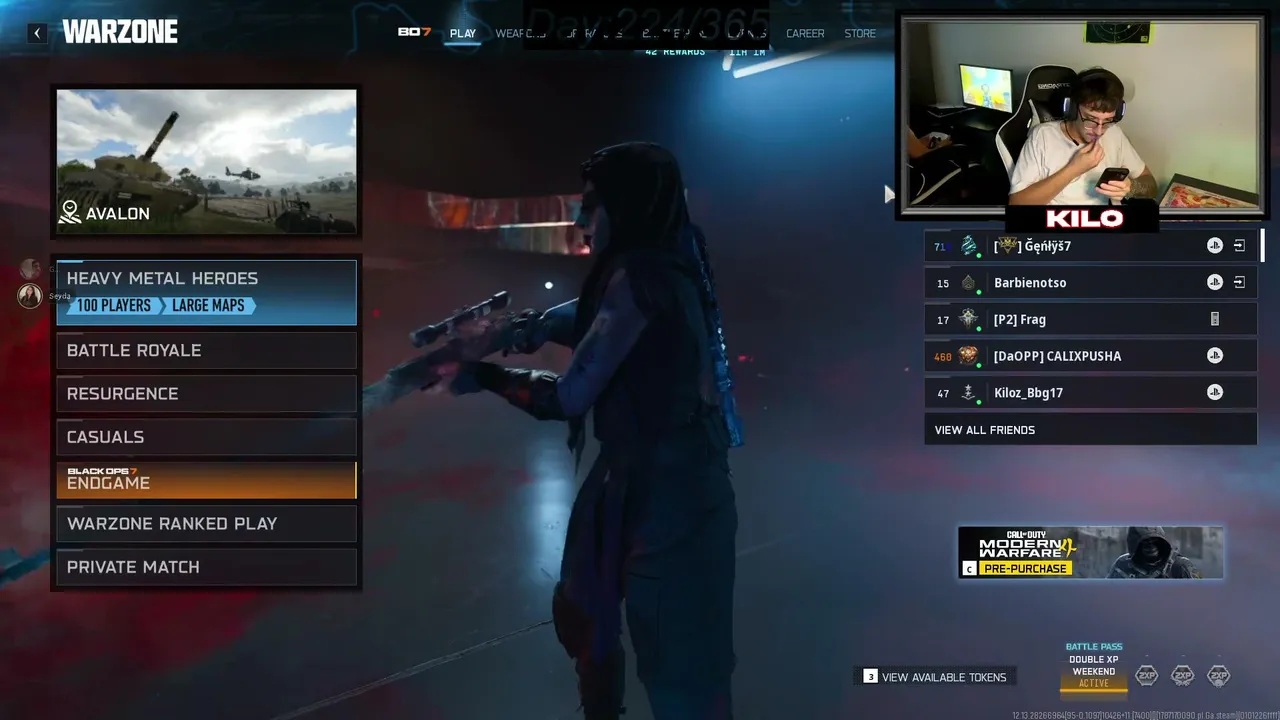Image resolution: width=1280 pixels, height=720 pixels.
Task: Click PlayStation icon on Ğęńłýš7's row
Action: [x=1214, y=246]
